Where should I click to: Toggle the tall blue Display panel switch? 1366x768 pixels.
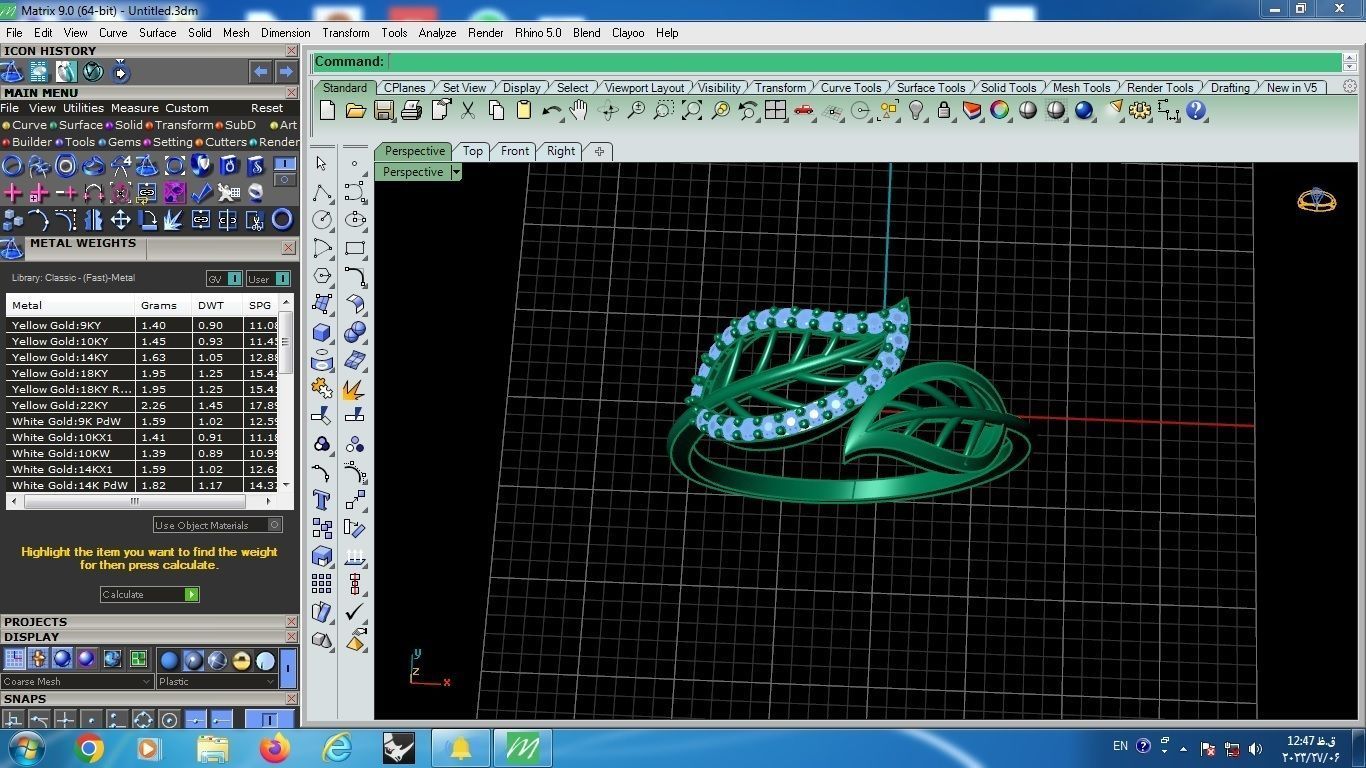[288, 667]
